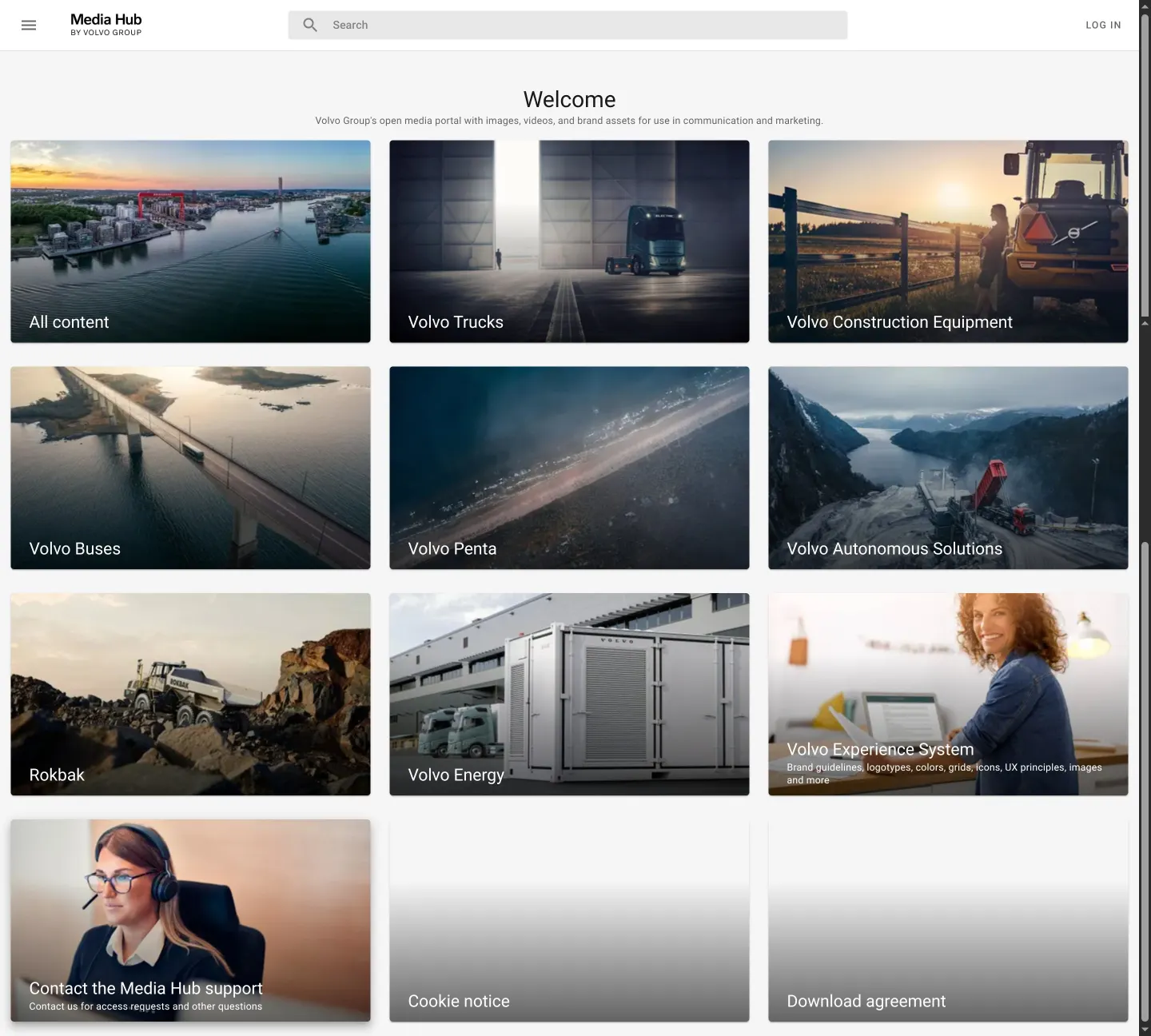The width and height of the screenshot is (1151, 1036).
Task: Click the search magnifier icon
Action: click(310, 25)
